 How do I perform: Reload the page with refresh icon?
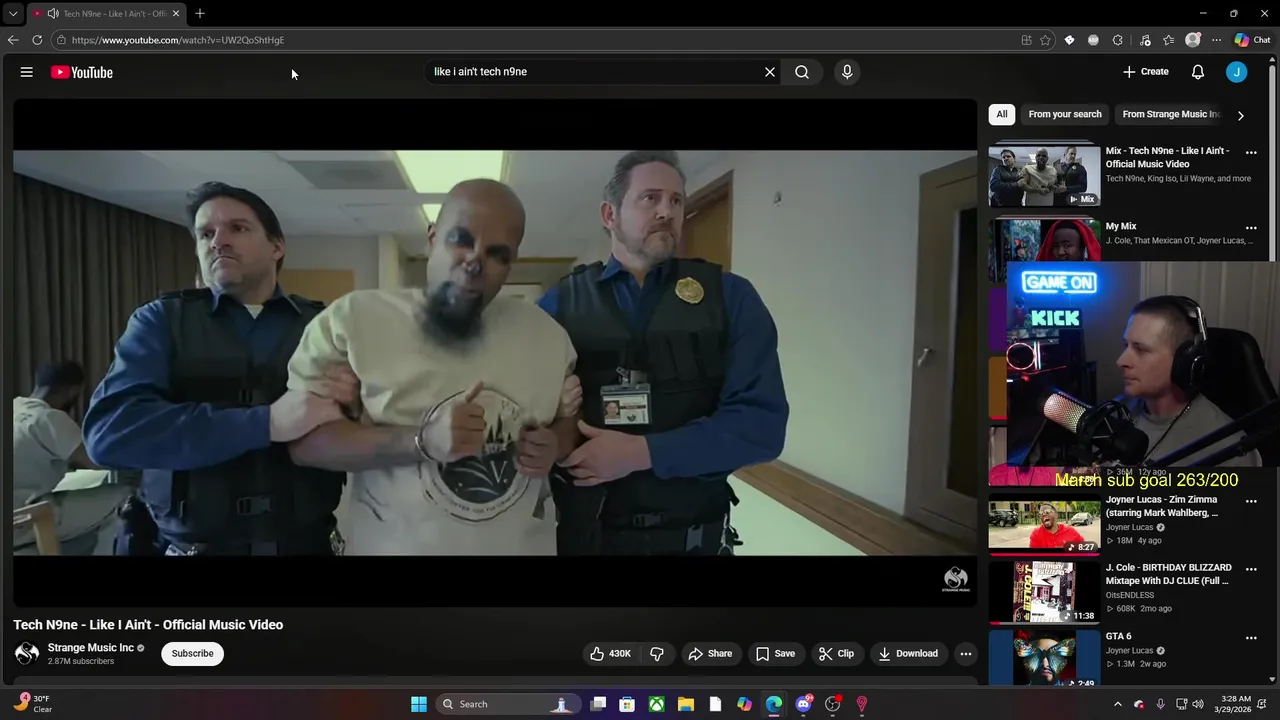click(x=37, y=40)
